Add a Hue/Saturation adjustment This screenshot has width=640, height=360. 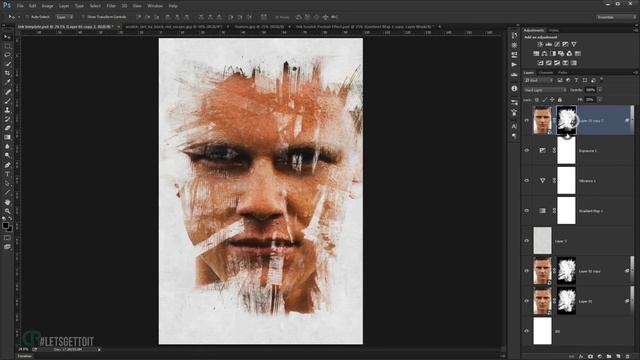click(536, 53)
